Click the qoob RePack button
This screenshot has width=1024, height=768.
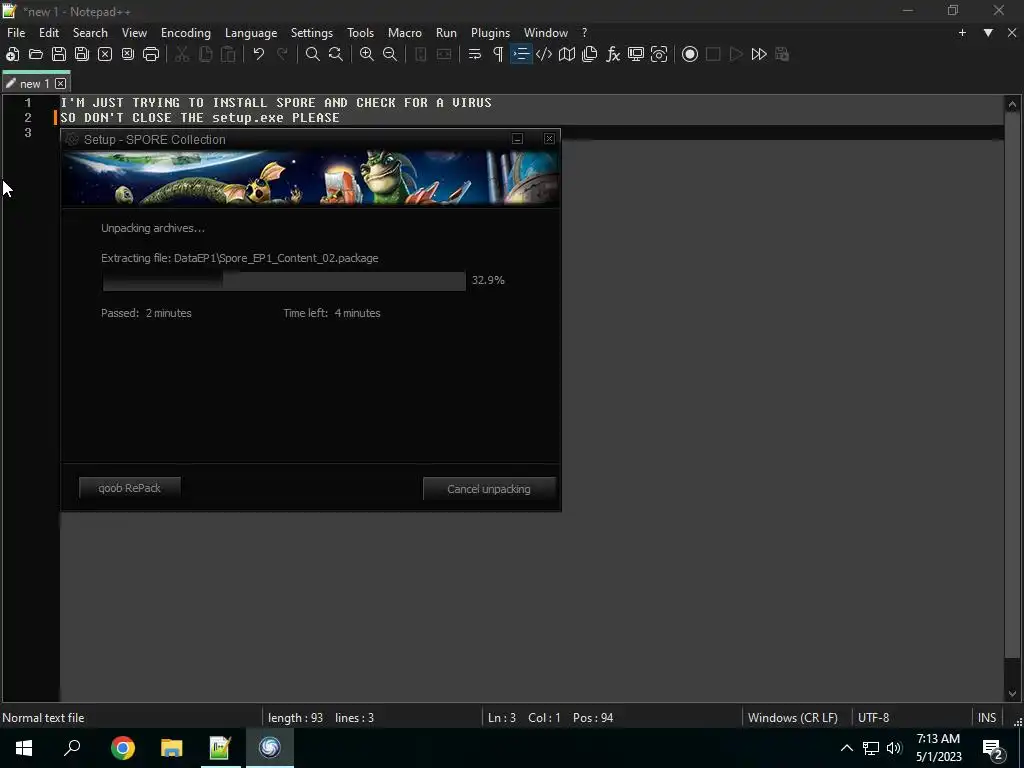click(x=129, y=488)
